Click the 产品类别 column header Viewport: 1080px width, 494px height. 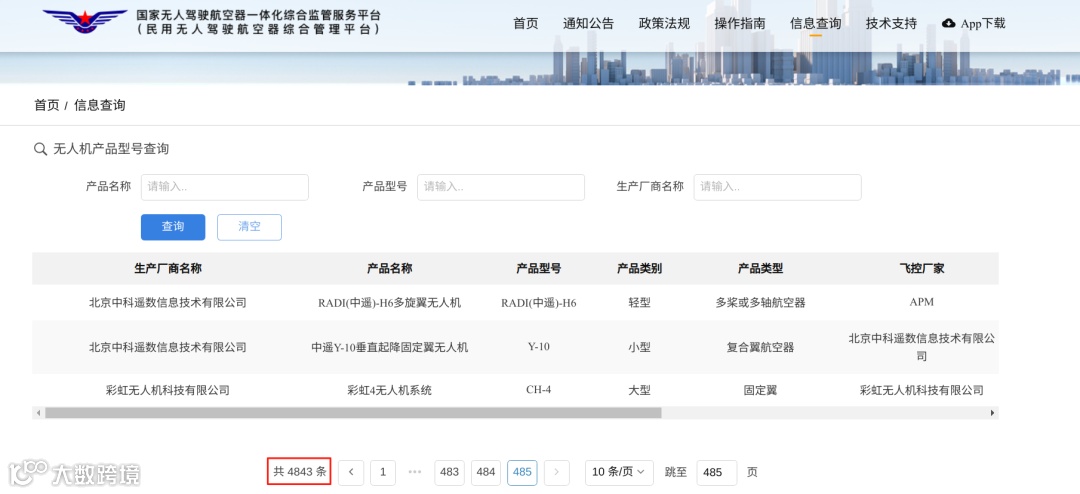pyautogui.click(x=639, y=269)
